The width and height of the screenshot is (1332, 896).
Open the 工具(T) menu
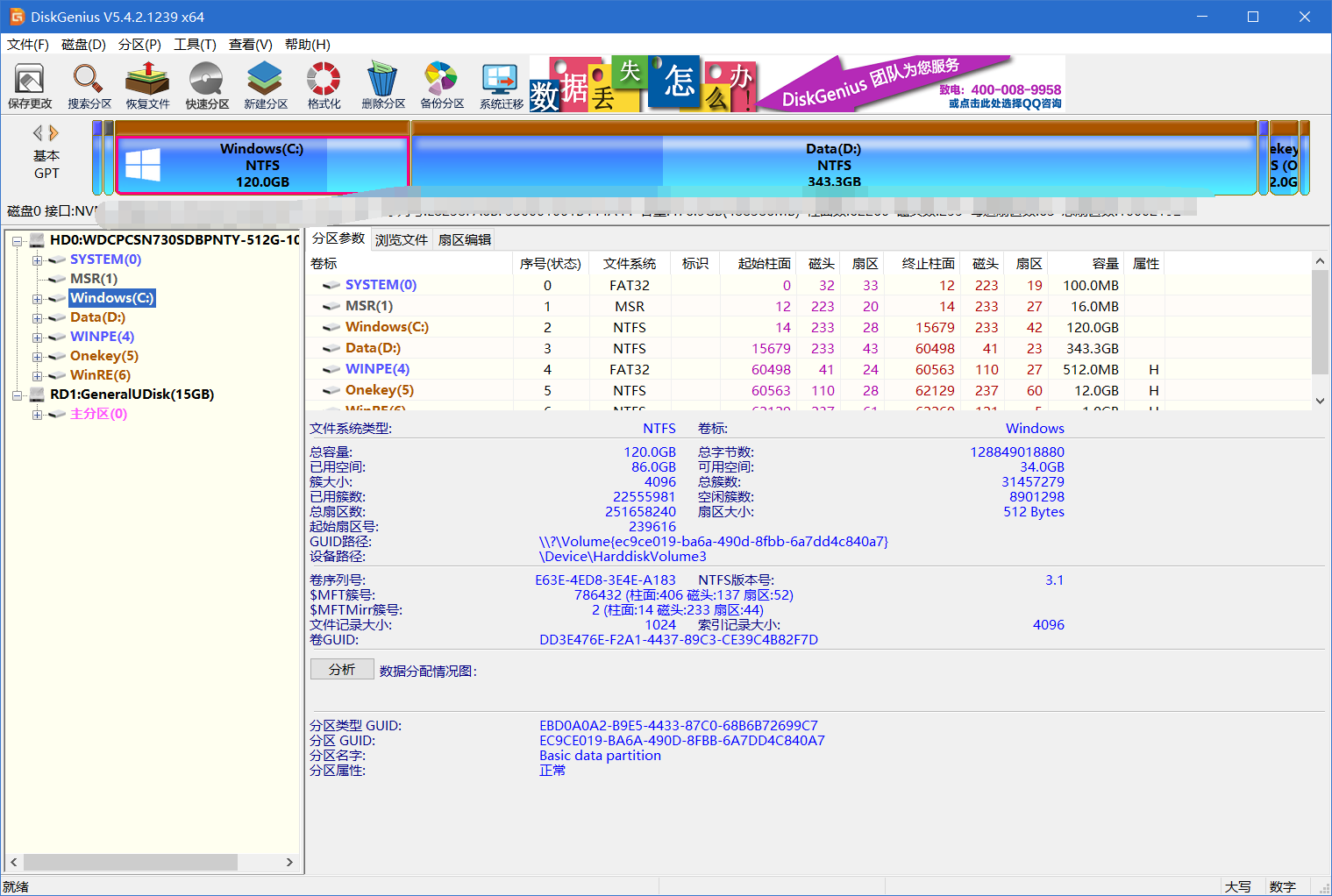point(195,45)
